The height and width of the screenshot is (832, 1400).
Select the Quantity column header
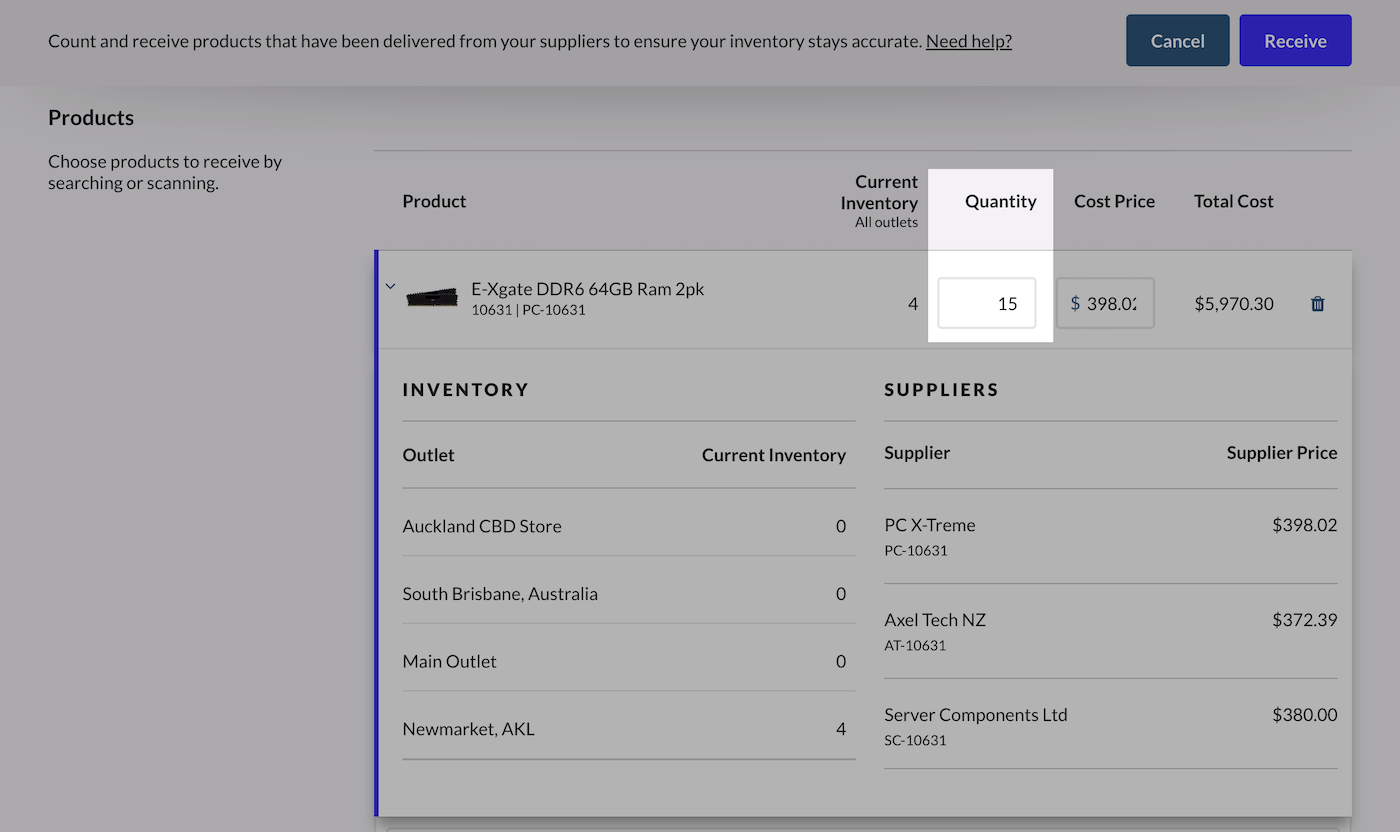pyautogui.click(x=1000, y=201)
